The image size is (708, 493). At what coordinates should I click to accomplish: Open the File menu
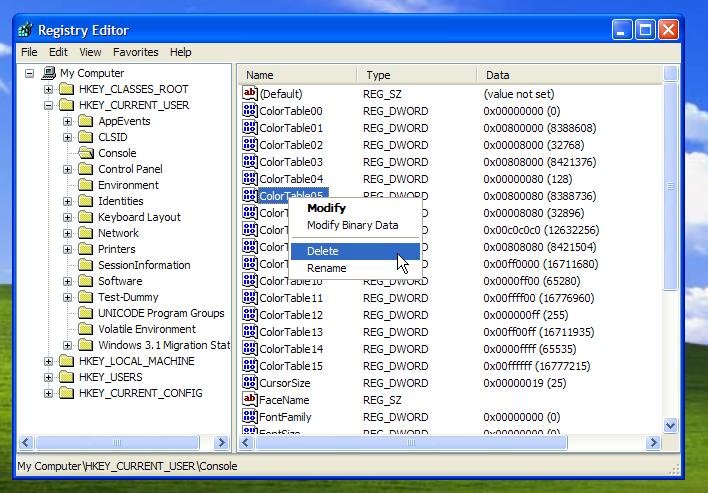[29, 52]
